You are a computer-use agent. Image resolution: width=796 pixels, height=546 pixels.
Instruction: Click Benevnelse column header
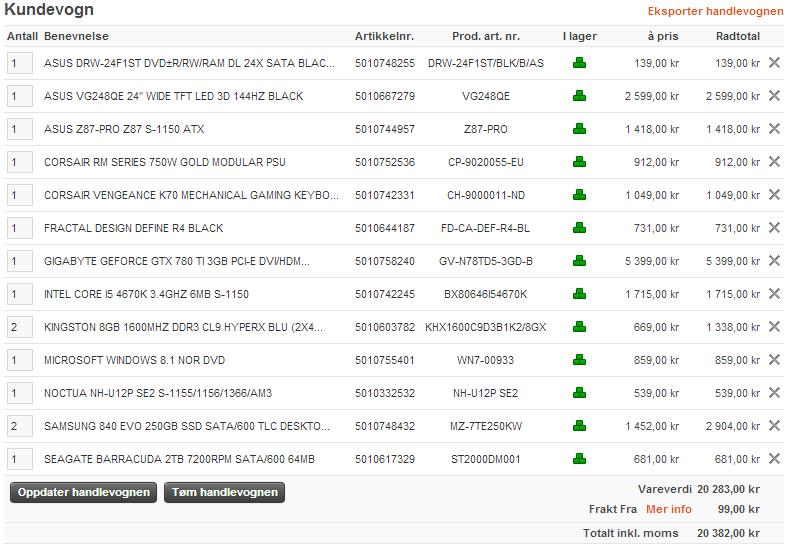tap(76, 36)
